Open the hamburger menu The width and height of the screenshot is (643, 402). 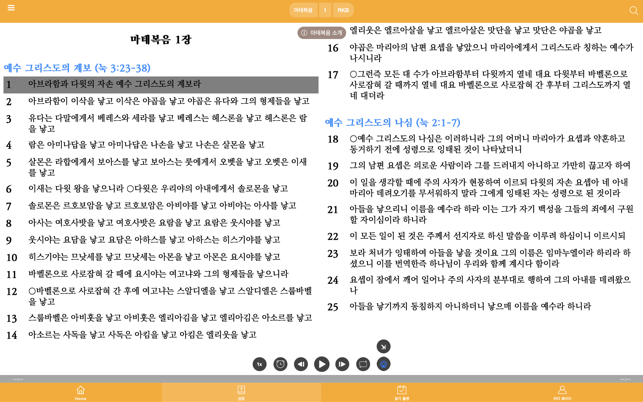click(x=11, y=8)
